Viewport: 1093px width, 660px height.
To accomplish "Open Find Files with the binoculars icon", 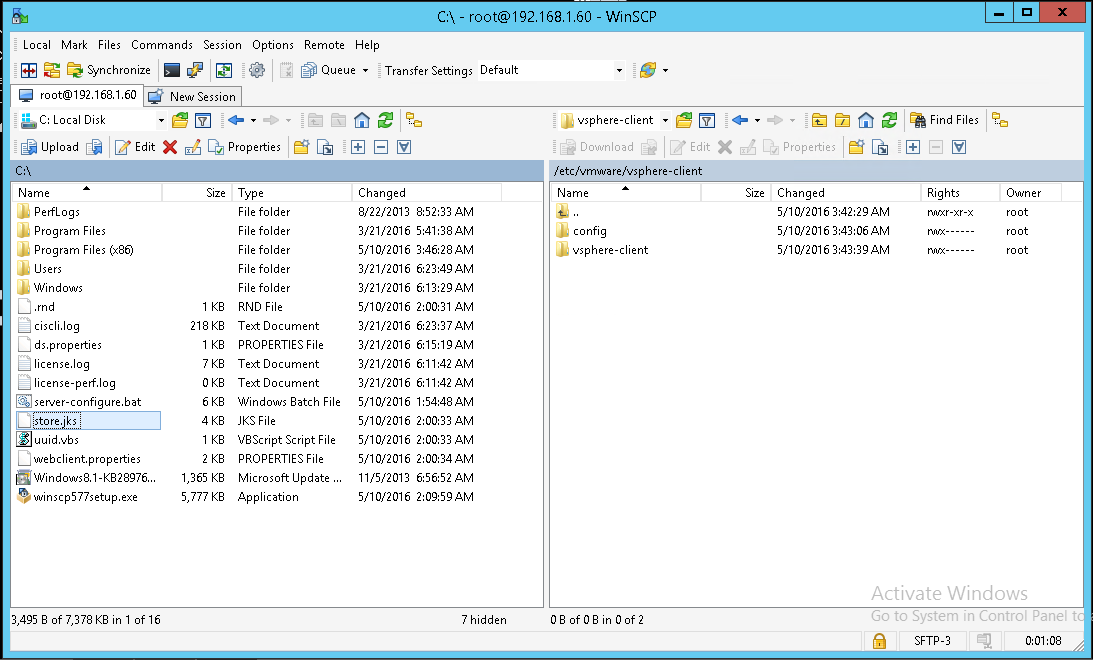I will [944, 119].
